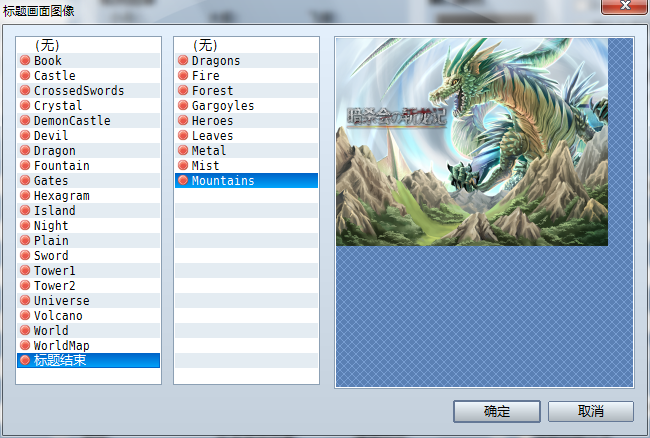Select Gargoyles in the middle list
This screenshot has width=650, height=438.
(246, 105)
